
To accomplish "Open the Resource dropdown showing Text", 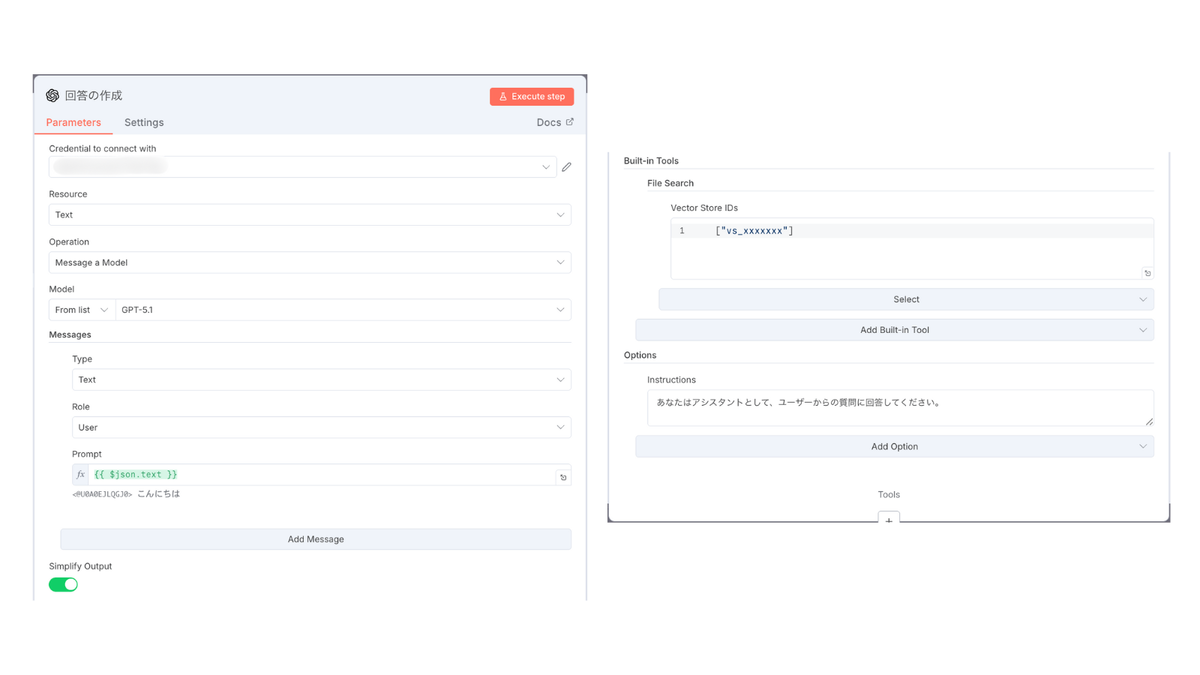I will (310, 215).
